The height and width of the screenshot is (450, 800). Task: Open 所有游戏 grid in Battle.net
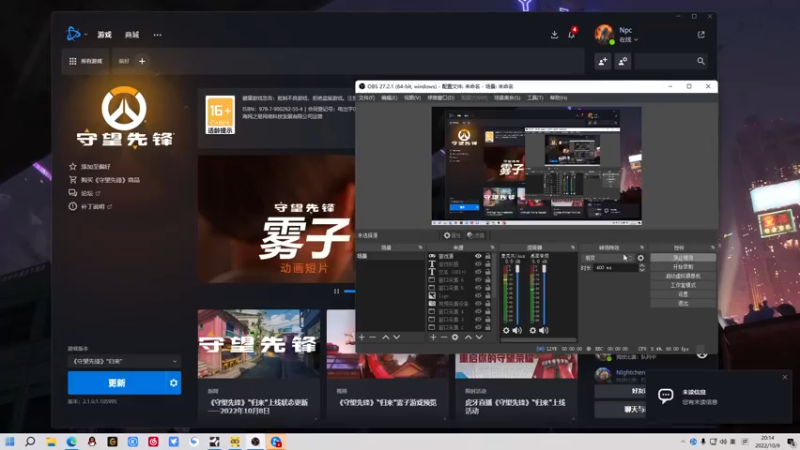[x=86, y=61]
